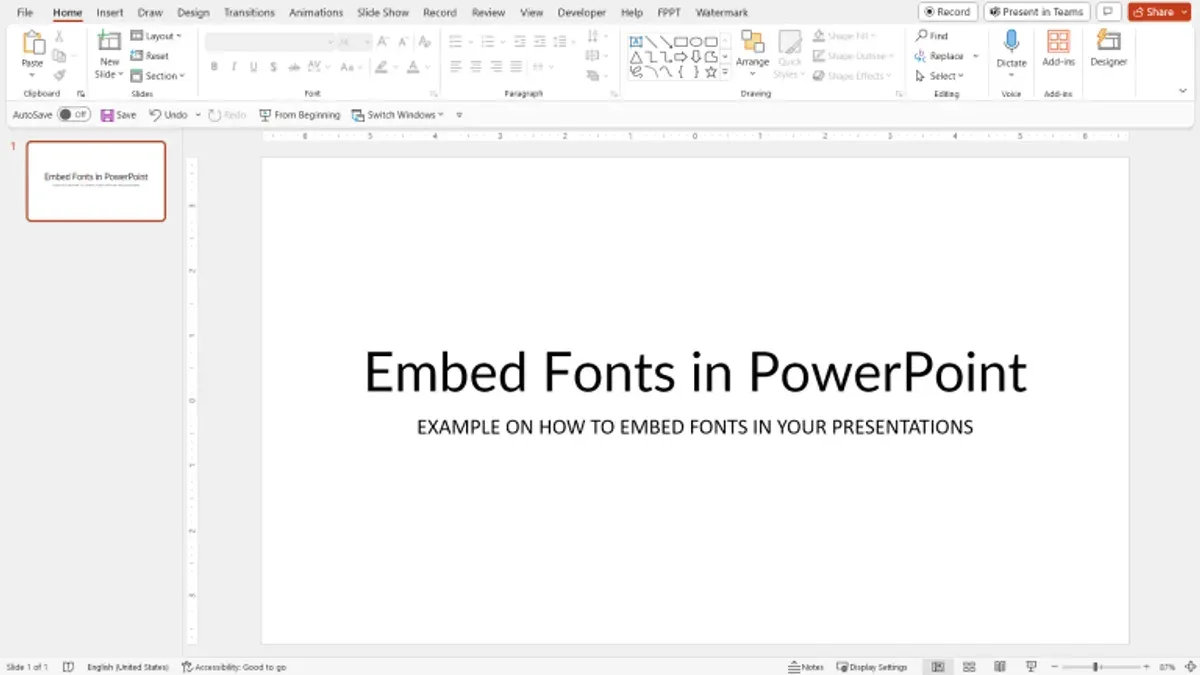Click the accessibility checker status icon
Viewport: 1200px width, 675px height.
187,667
